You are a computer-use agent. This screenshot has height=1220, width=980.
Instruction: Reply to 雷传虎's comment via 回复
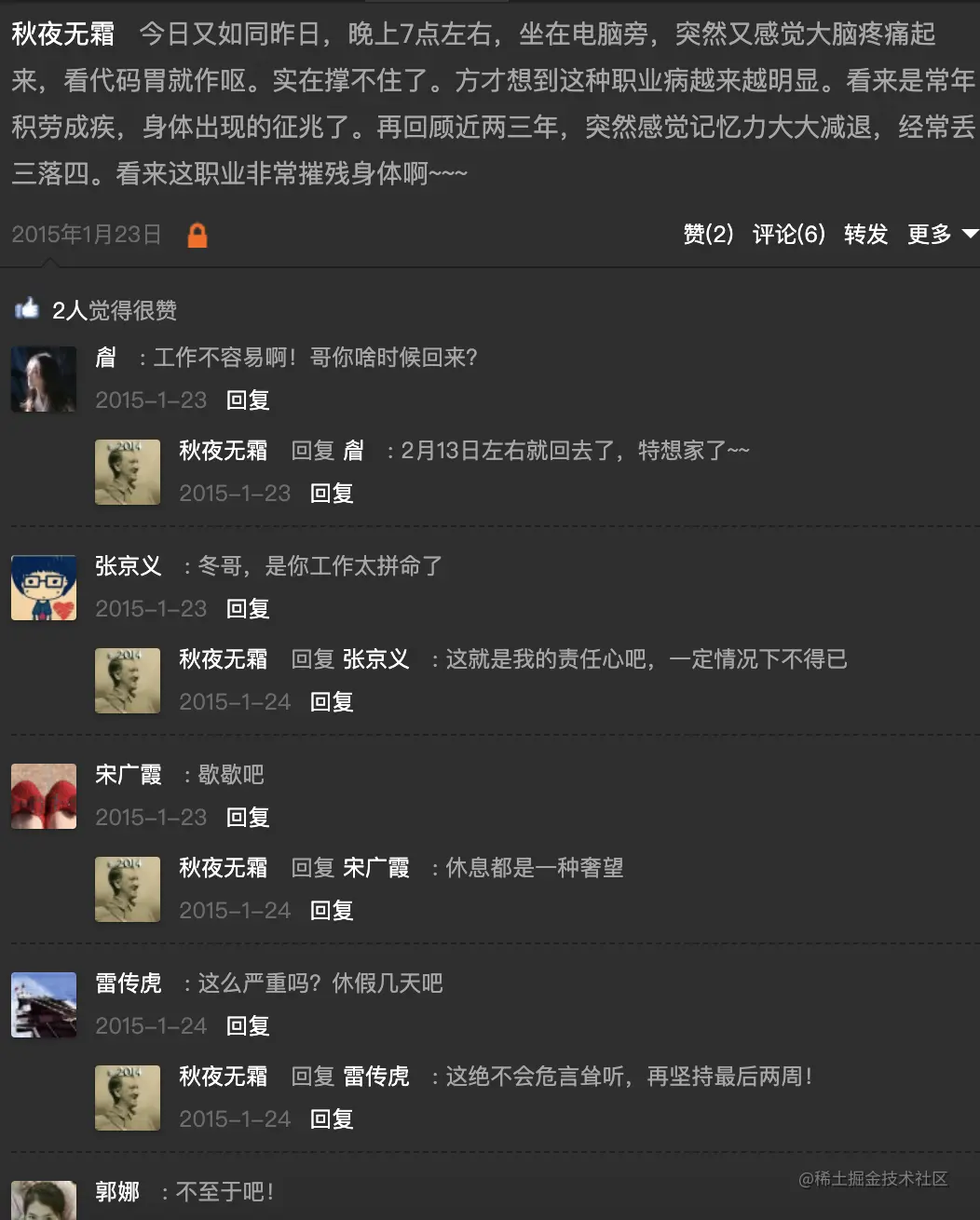(248, 1026)
